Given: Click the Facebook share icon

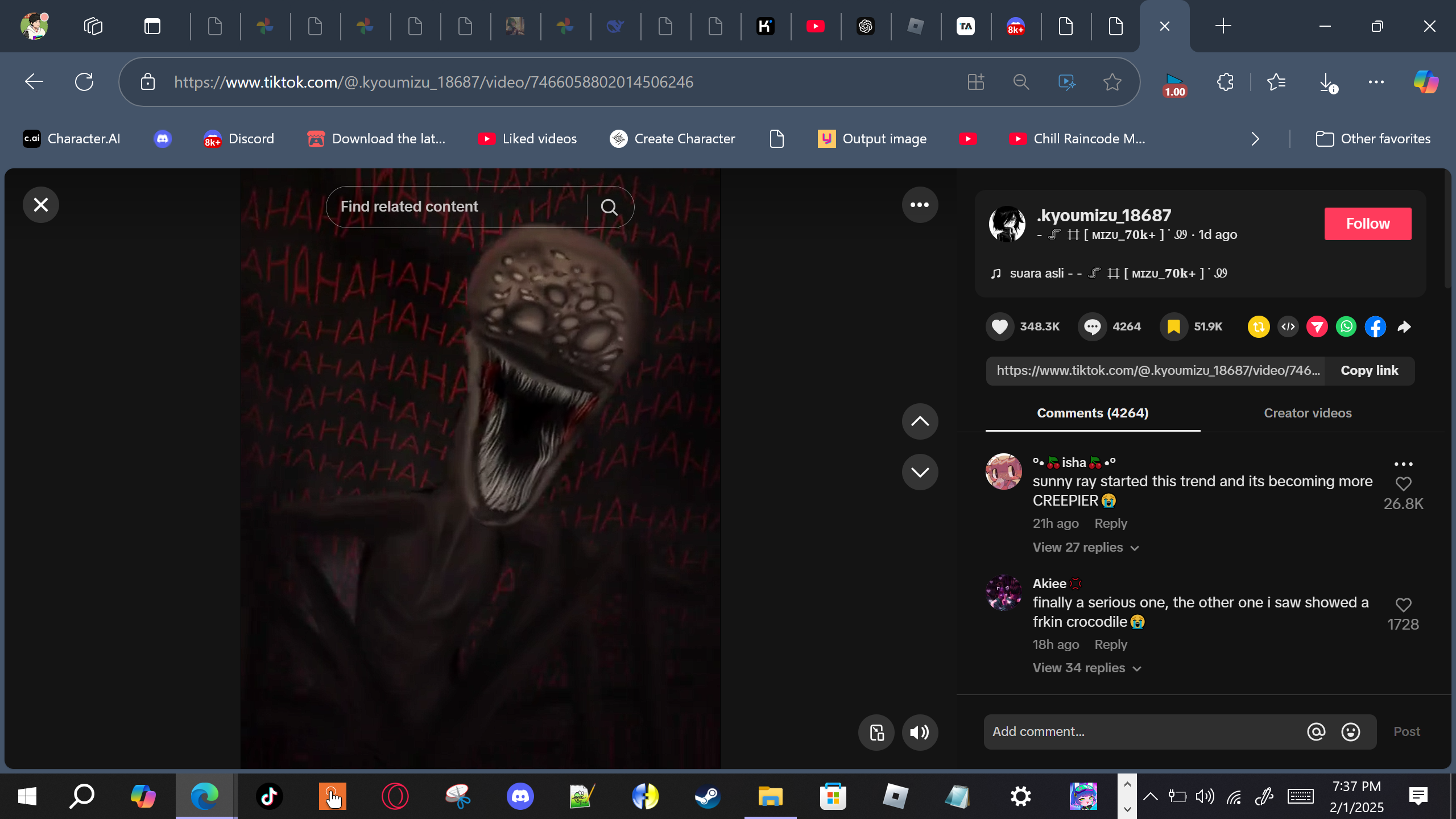Looking at the screenshot, I should [1375, 326].
